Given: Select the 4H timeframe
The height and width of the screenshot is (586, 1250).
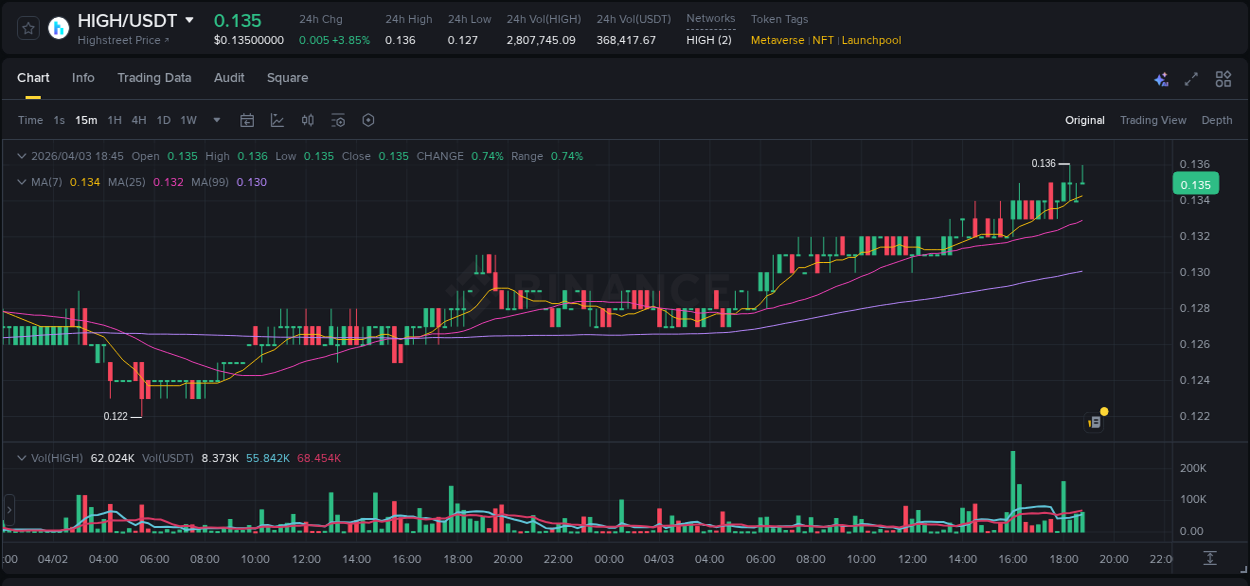Looking at the screenshot, I should tap(139, 120).
